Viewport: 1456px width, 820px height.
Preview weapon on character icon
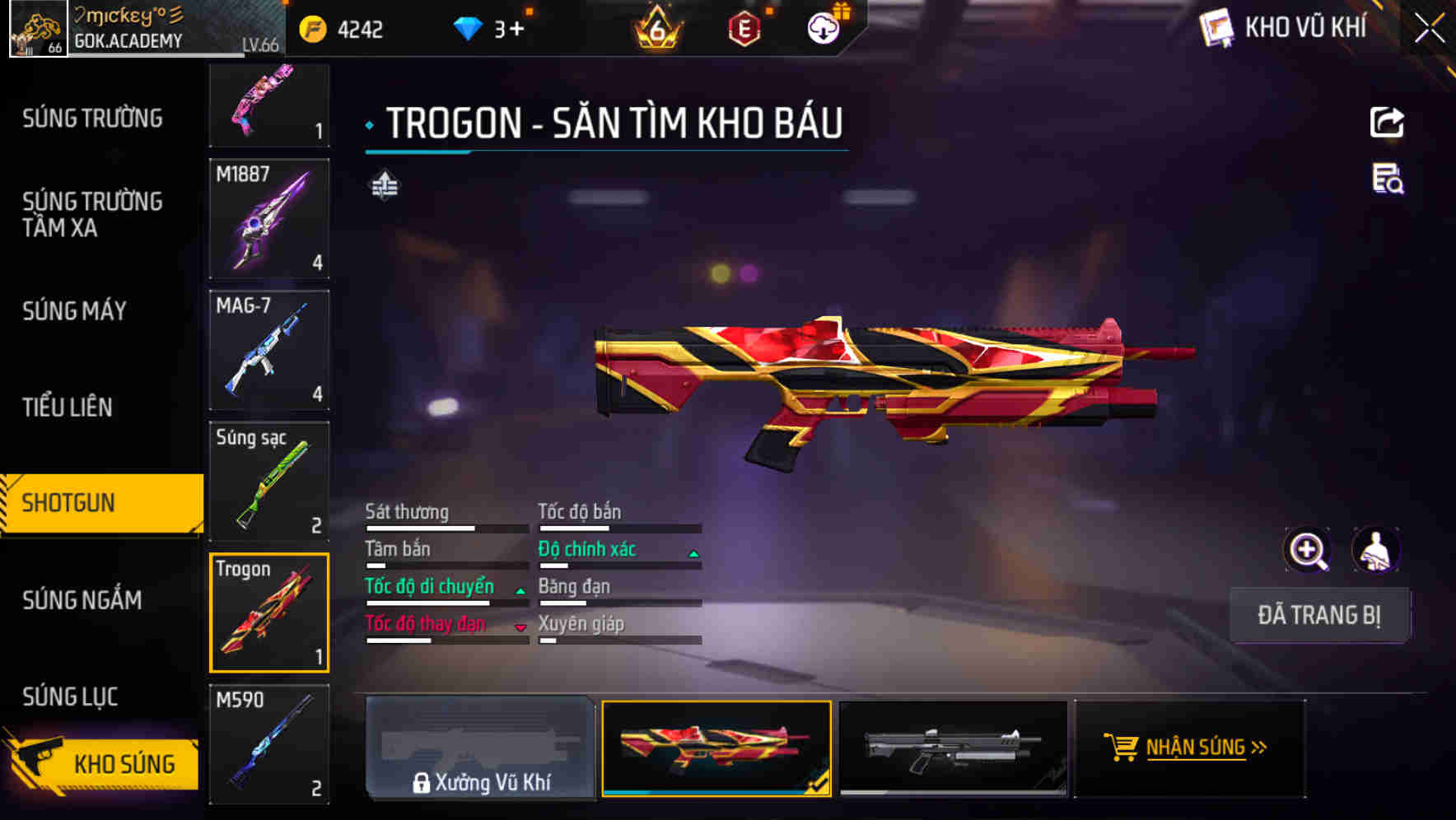click(x=1375, y=550)
